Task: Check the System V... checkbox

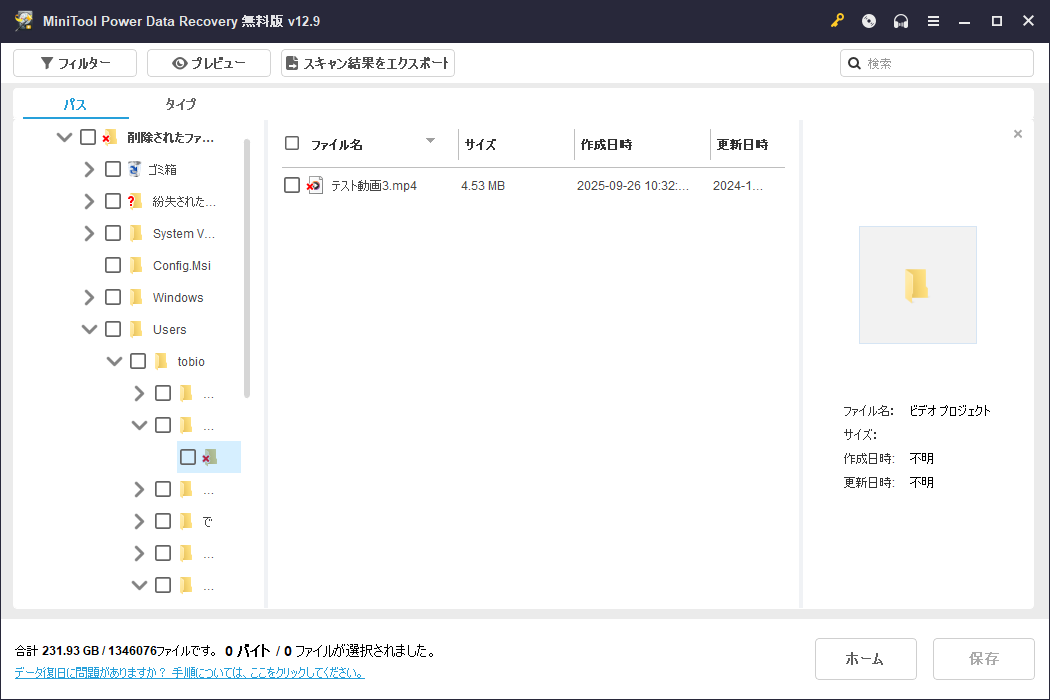Action: pyautogui.click(x=112, y=233)
